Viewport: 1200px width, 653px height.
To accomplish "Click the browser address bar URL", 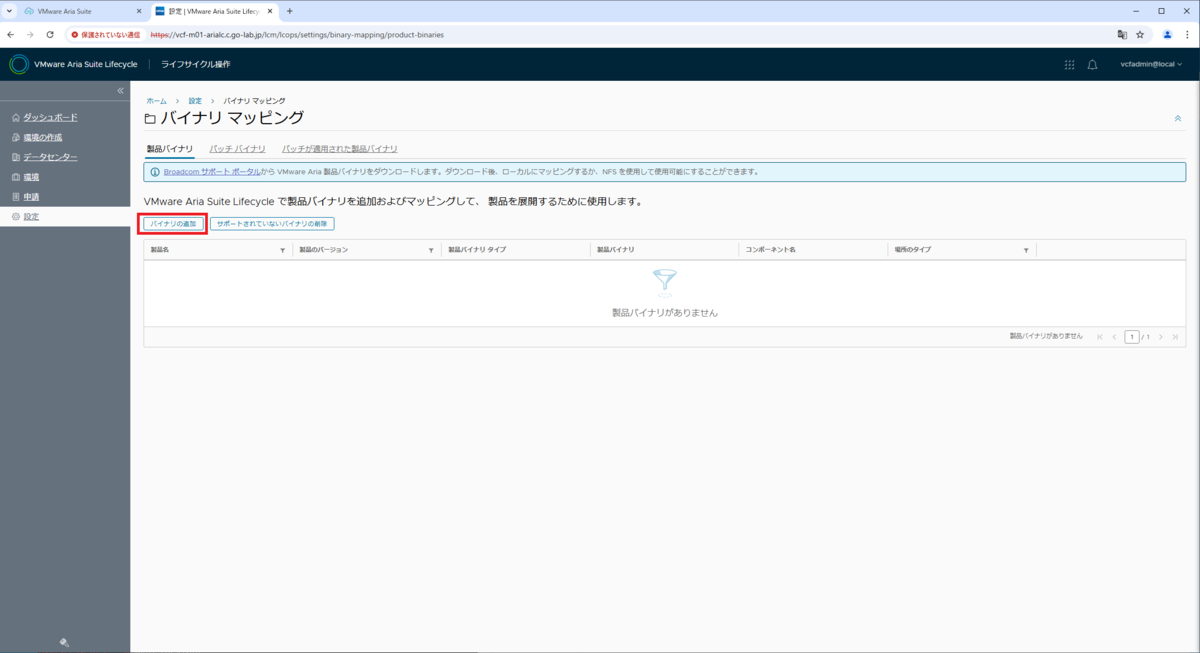I will (297, 34).
